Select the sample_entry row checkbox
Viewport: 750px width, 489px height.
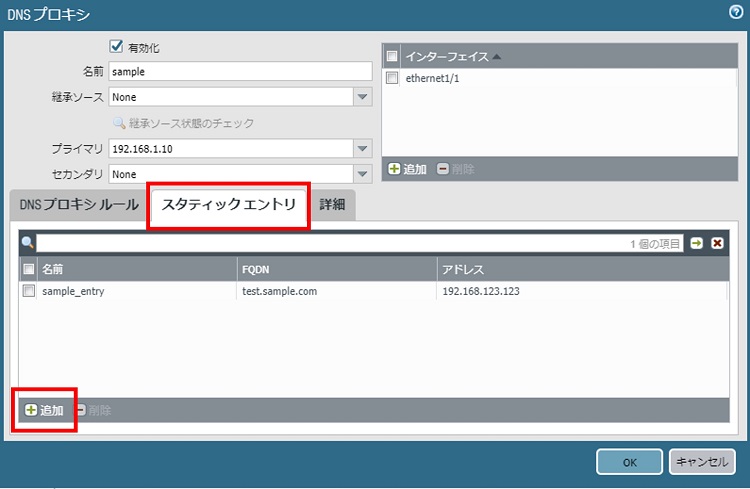pos(29,291)
